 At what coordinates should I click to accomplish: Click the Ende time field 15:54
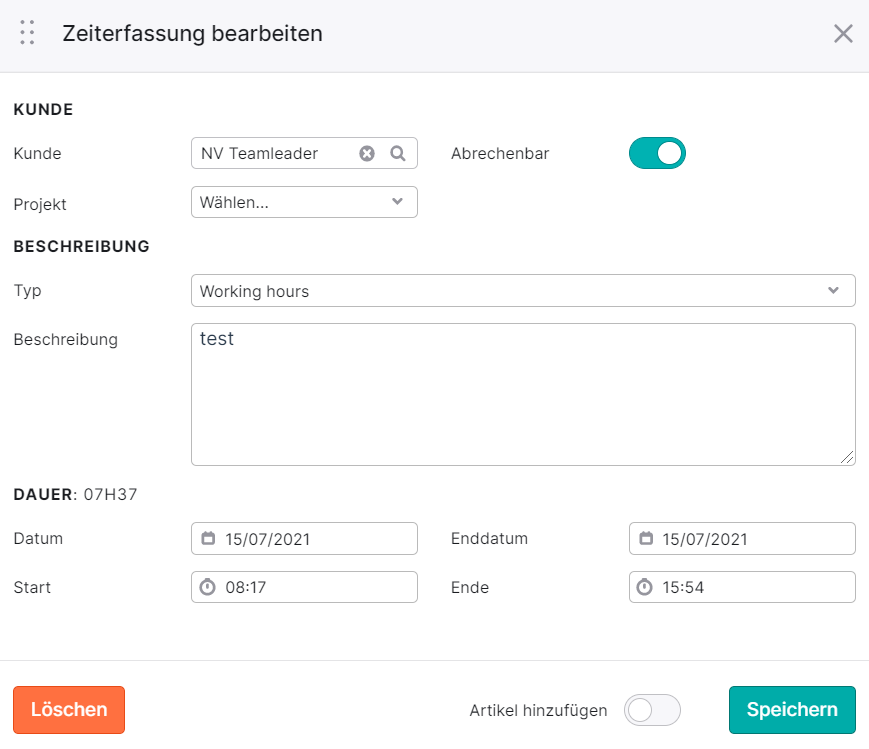742,587
